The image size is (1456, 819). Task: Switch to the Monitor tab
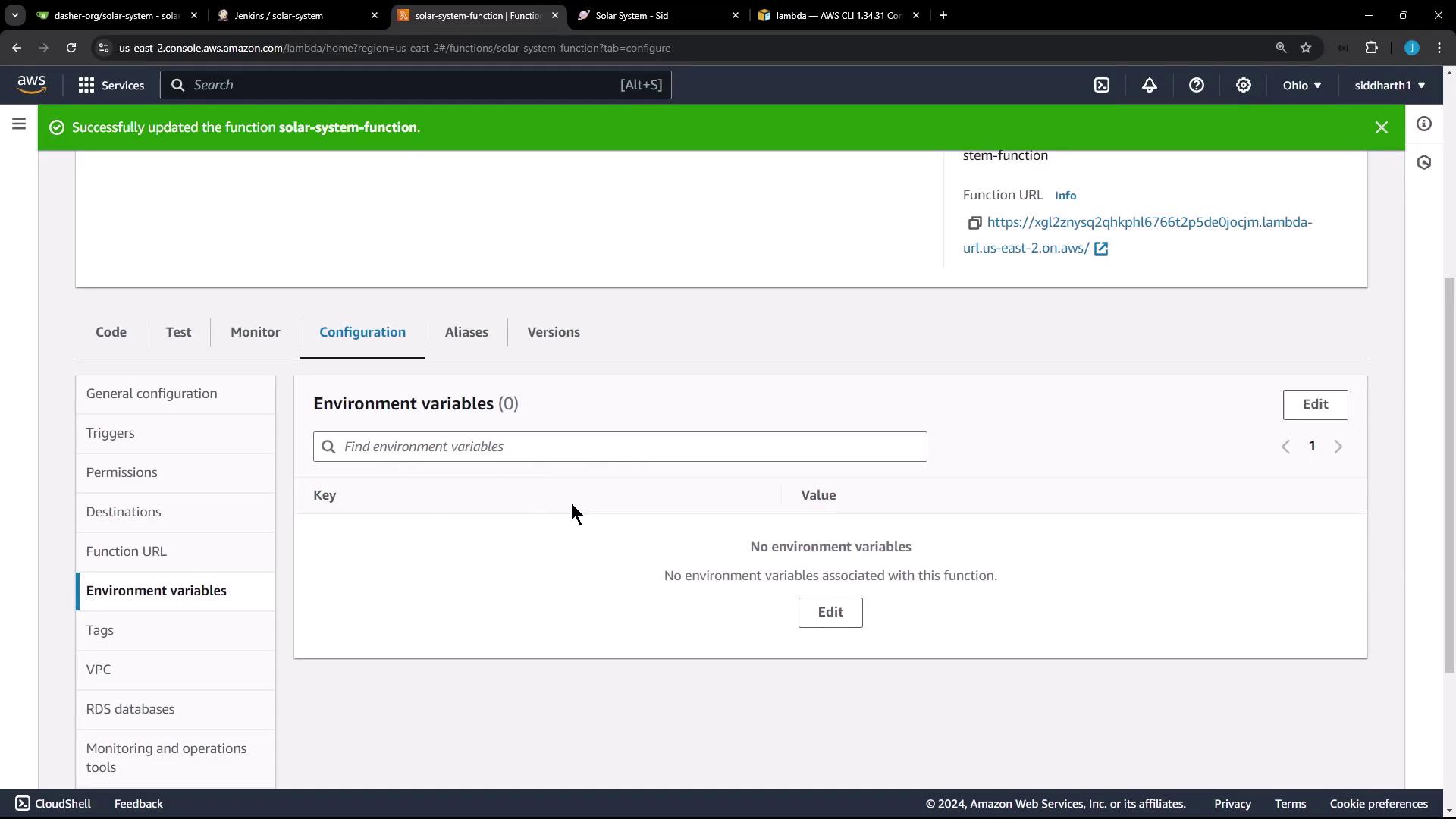click(x=255, y=332)
